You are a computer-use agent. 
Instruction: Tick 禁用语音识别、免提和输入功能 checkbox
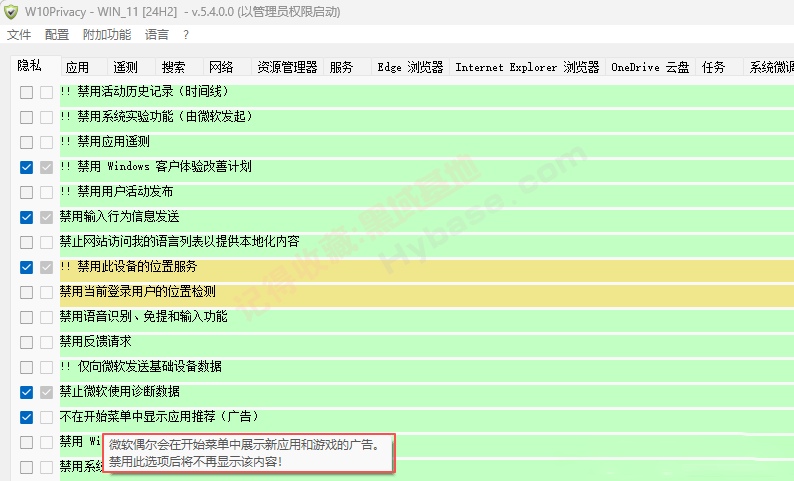(x=26, y=317)
